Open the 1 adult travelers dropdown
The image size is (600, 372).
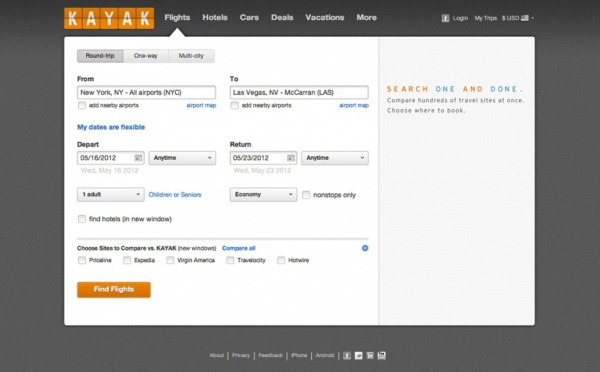pos(111,194)
